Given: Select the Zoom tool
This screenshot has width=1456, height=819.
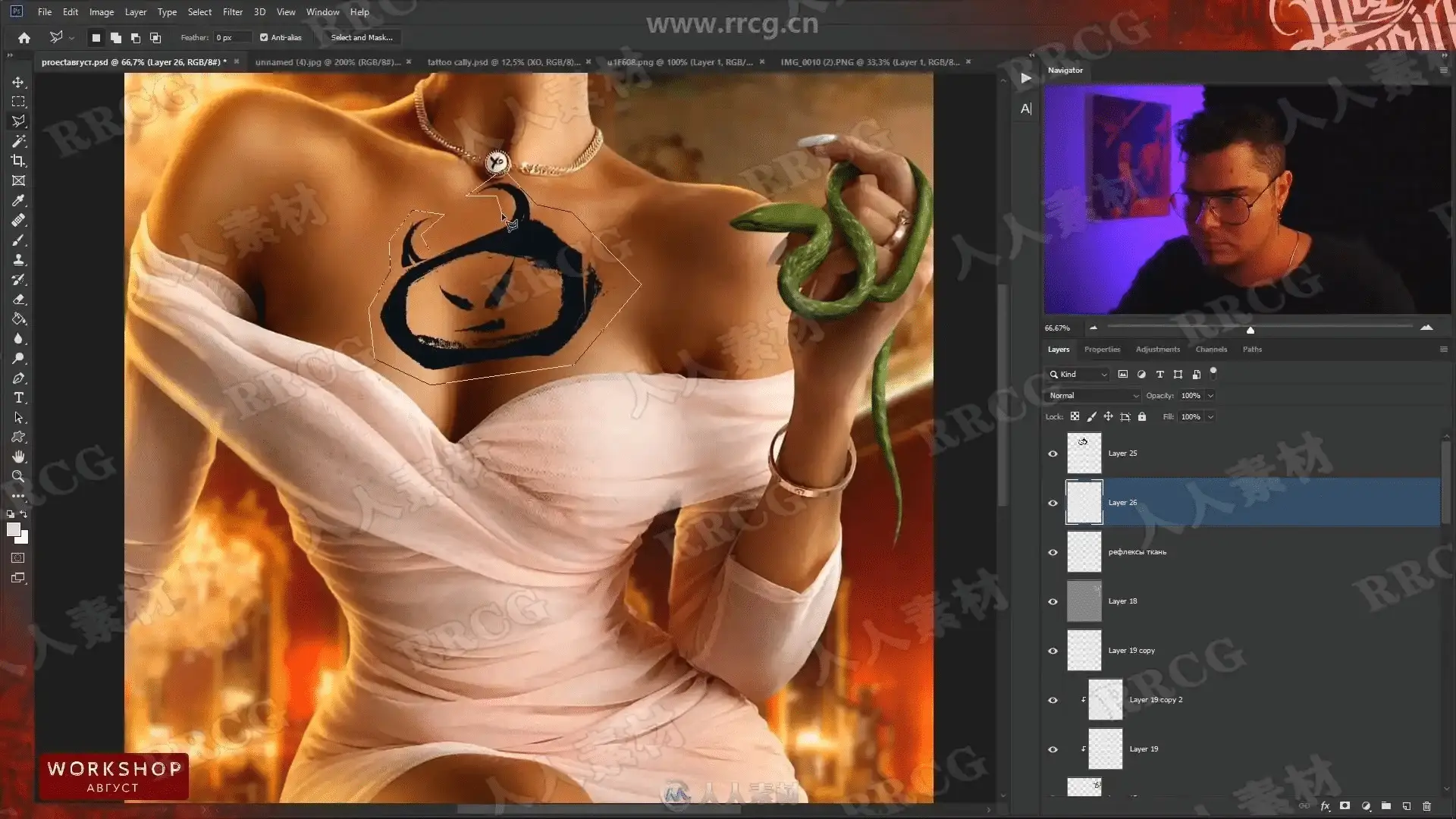Looking at the screenshot, I should tap(18, 476).
